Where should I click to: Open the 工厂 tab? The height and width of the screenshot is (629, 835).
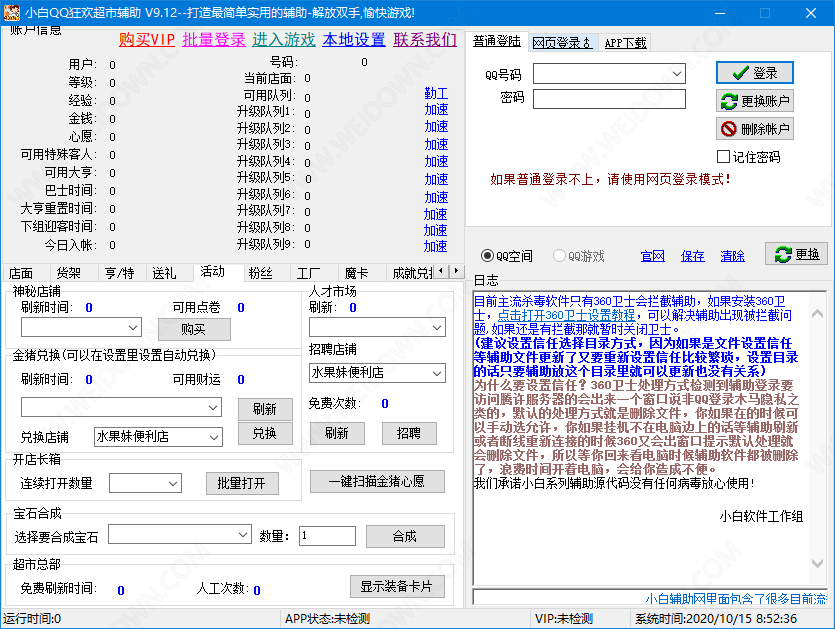coord(308,273)
